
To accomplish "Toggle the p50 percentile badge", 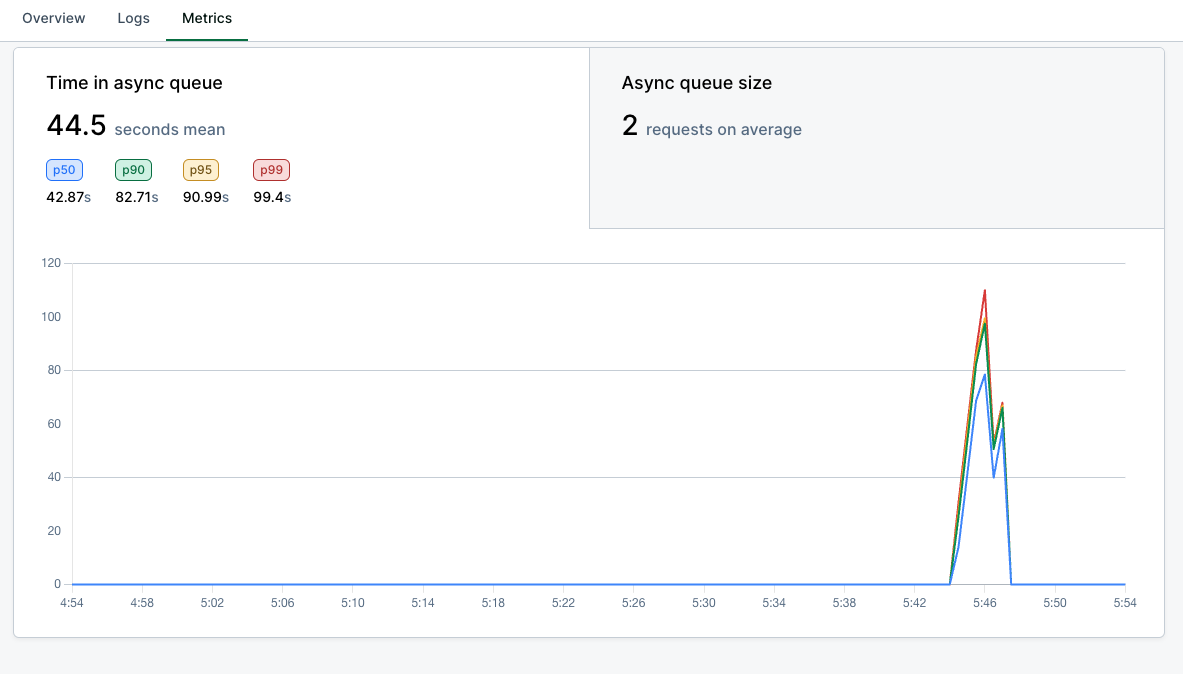I will pos(64,170).
